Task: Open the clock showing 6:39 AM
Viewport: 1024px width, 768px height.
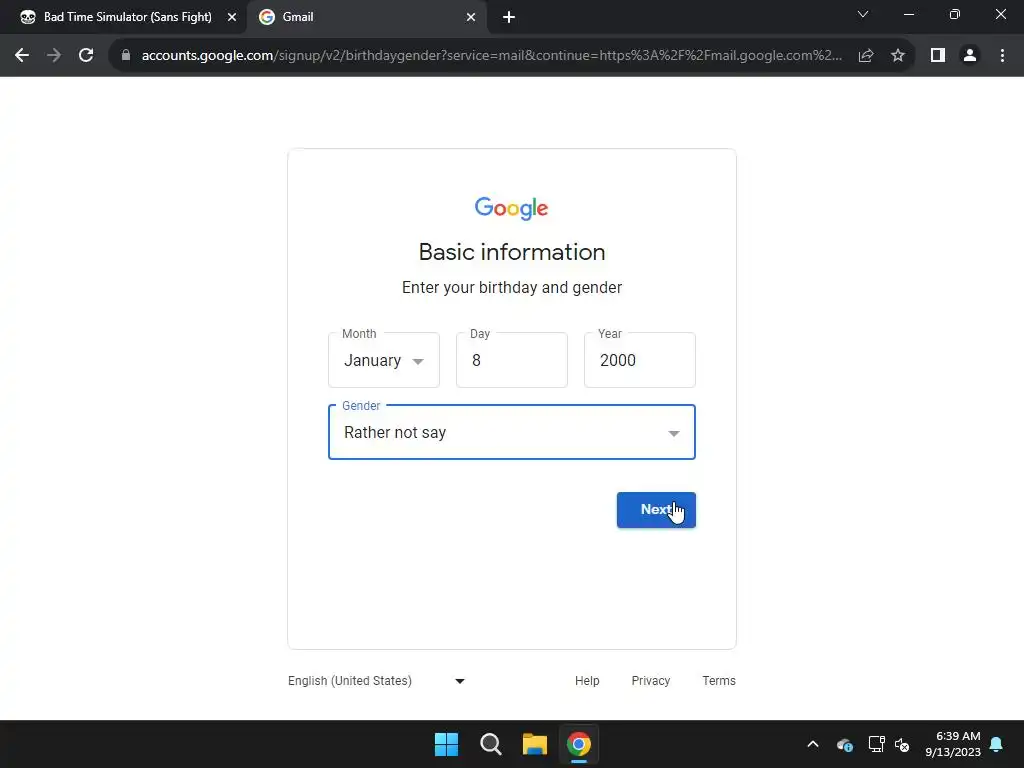Action: click(953, 744)
